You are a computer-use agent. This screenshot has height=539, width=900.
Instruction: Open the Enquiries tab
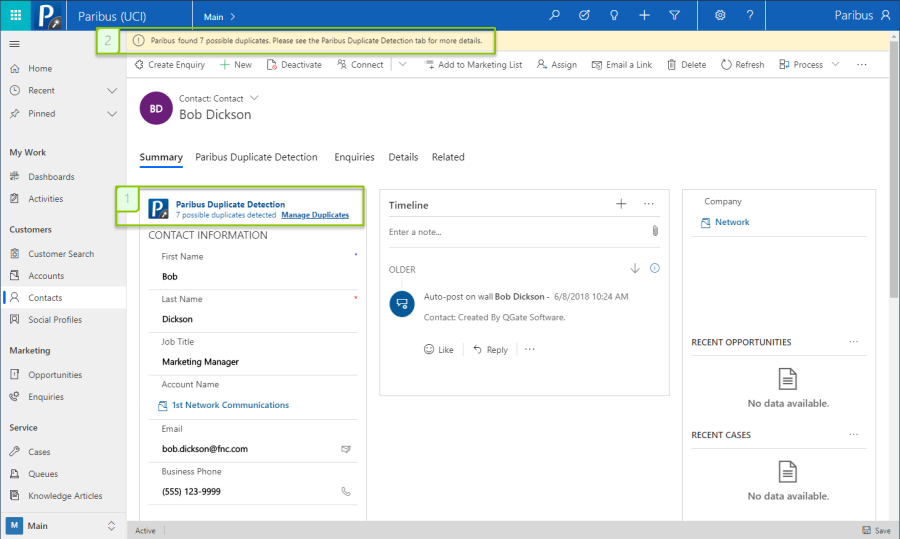[354, 157]
